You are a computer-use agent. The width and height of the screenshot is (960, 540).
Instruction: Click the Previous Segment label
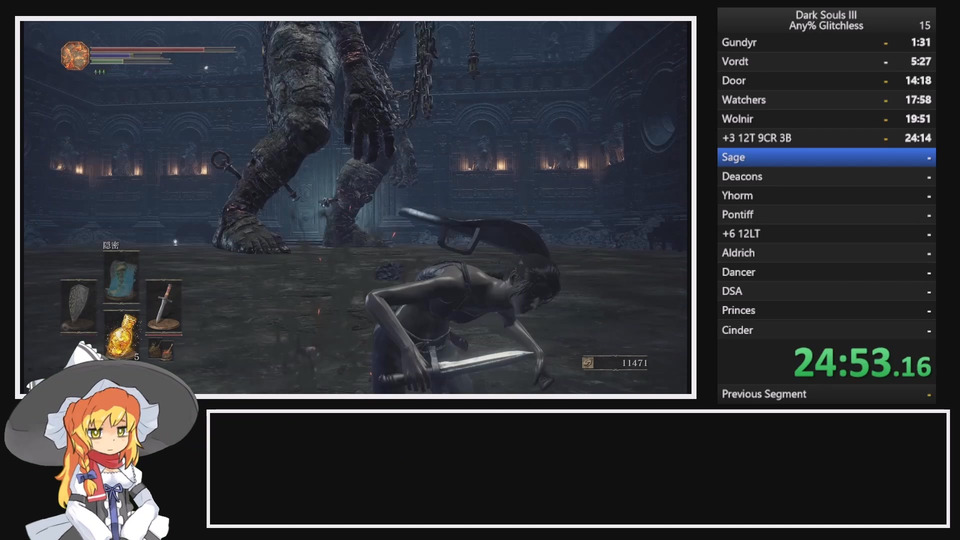coord(763,394)
